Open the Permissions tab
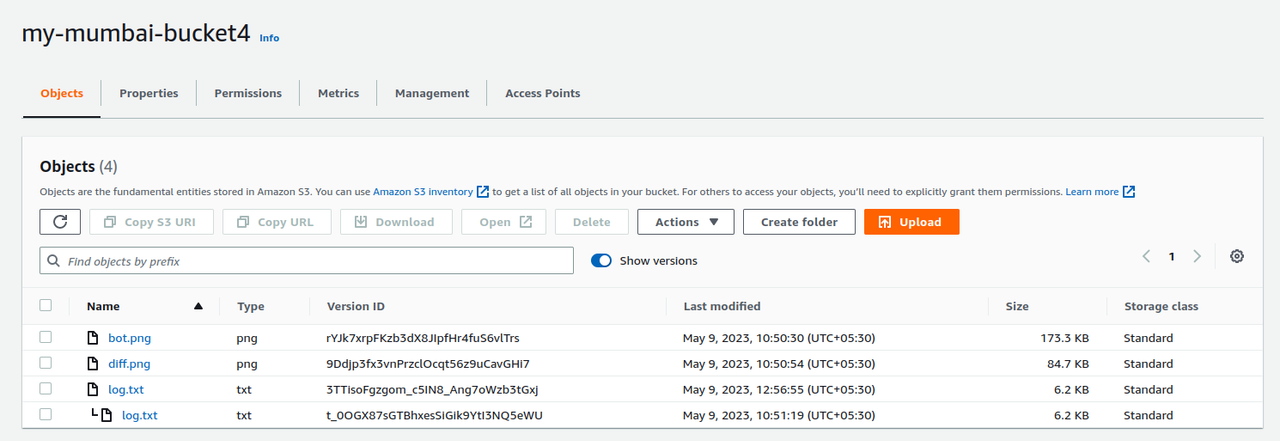The image size is (1280, 441). [x=248, y=93]
